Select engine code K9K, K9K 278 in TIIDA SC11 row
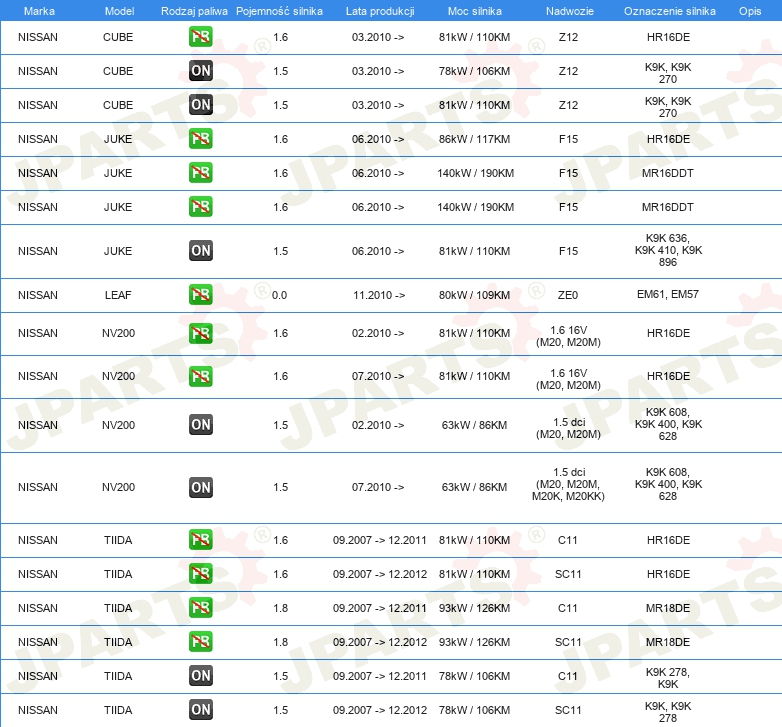782x727 pixels. 668,712
